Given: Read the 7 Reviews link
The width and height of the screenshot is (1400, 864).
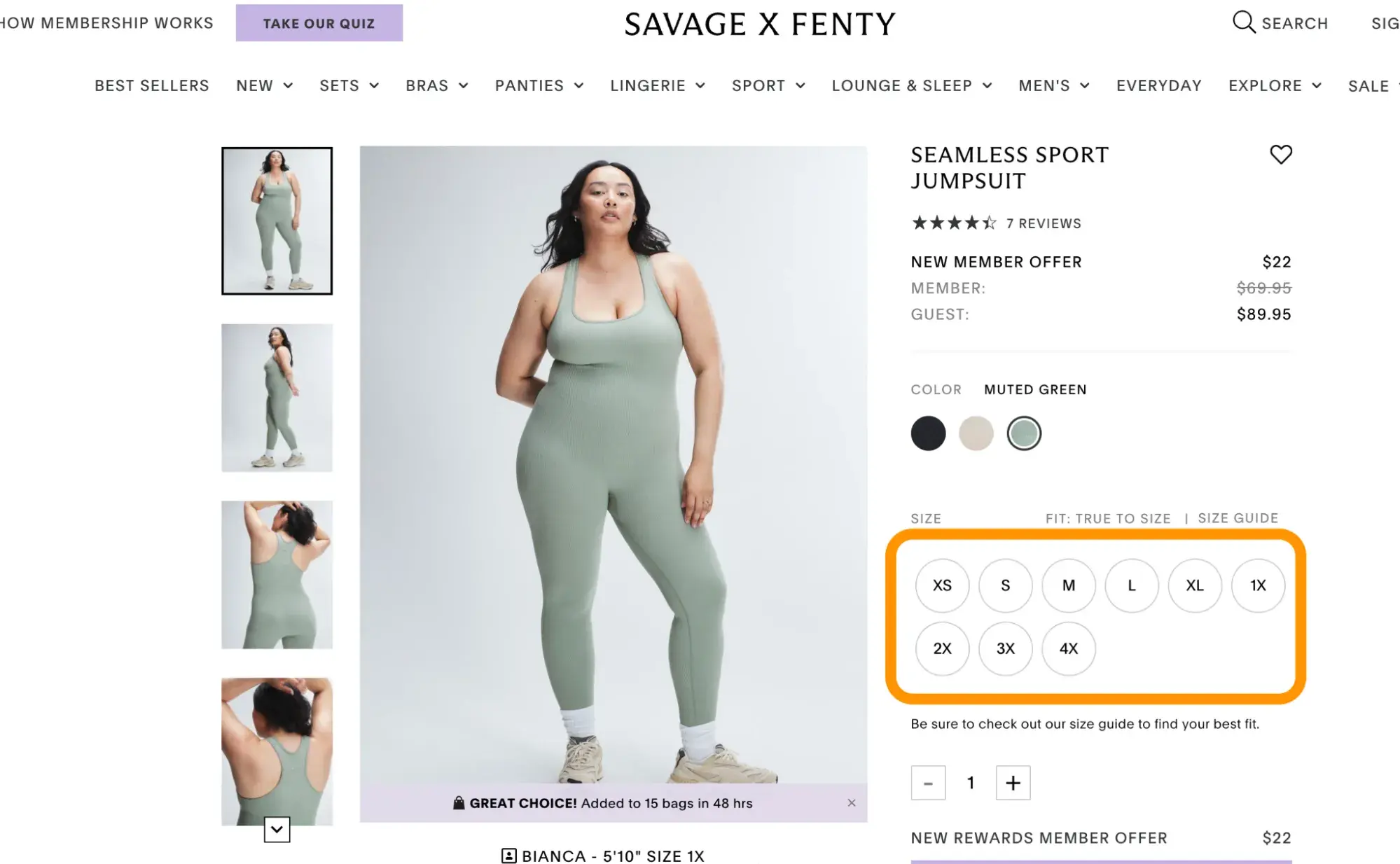Looking at the screenshot, I should pos(1043,223).
